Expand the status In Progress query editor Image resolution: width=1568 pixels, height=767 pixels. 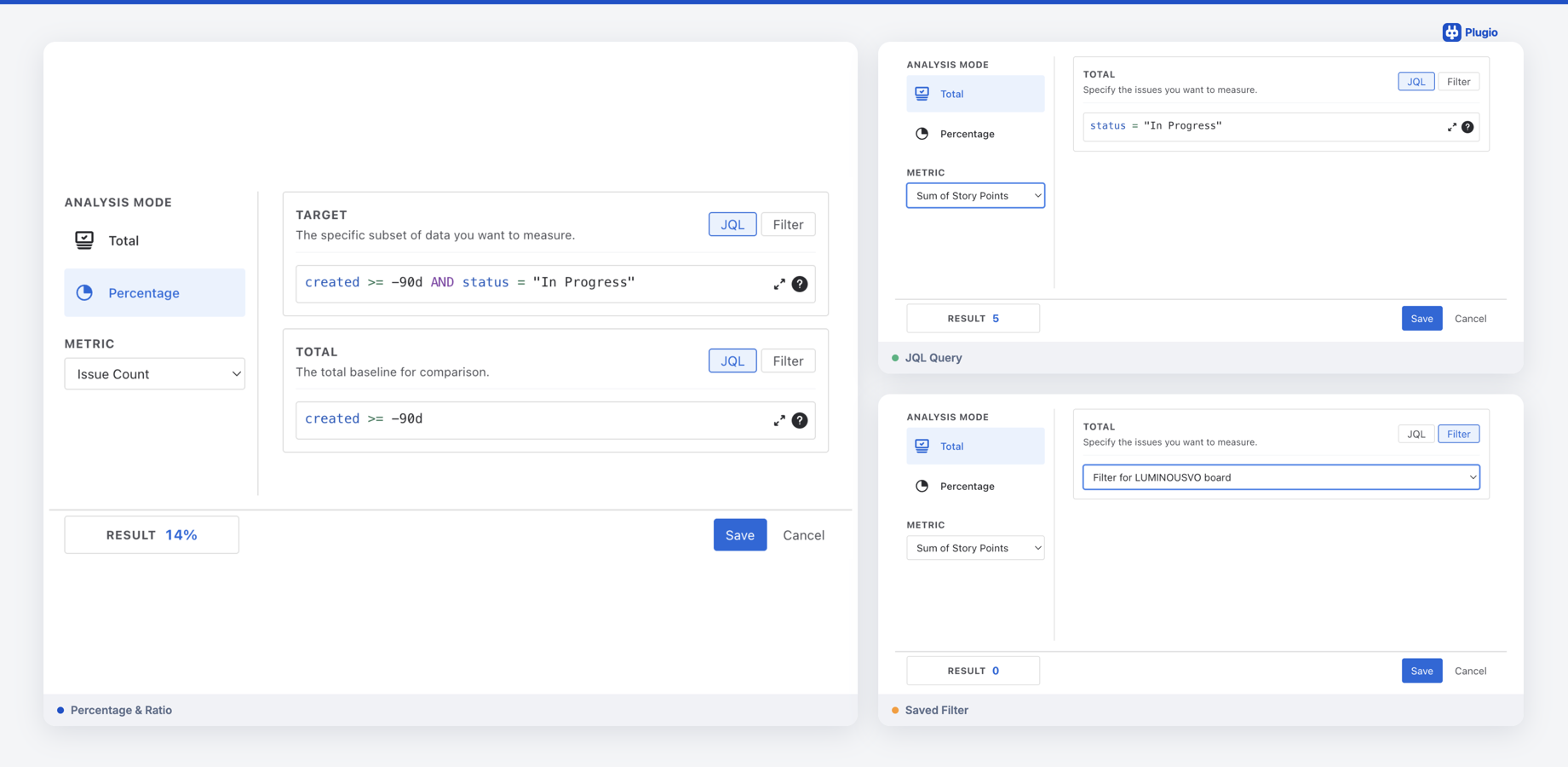(x=1452, y=127)
